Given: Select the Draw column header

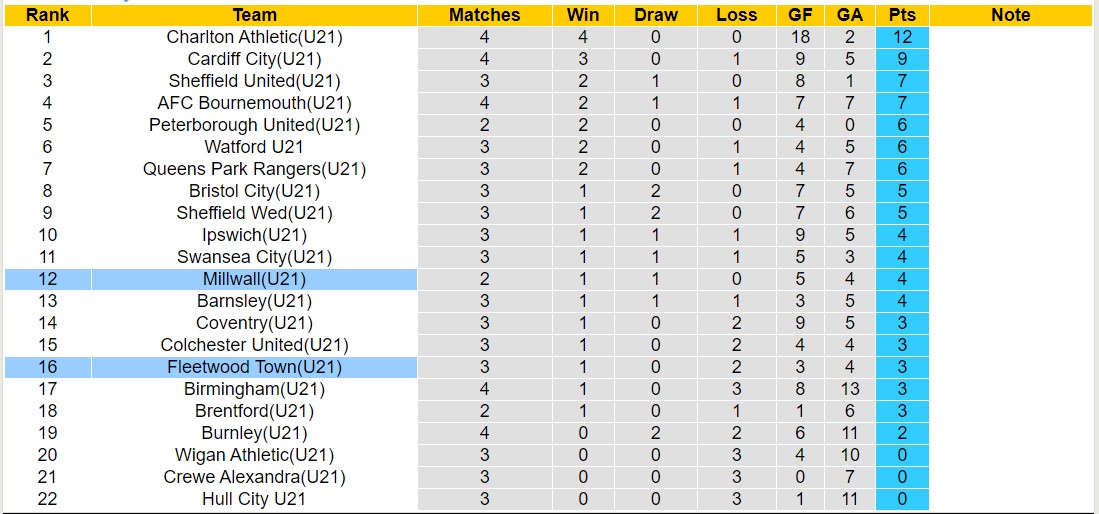Looking at the screenshot, I should 655,15.
